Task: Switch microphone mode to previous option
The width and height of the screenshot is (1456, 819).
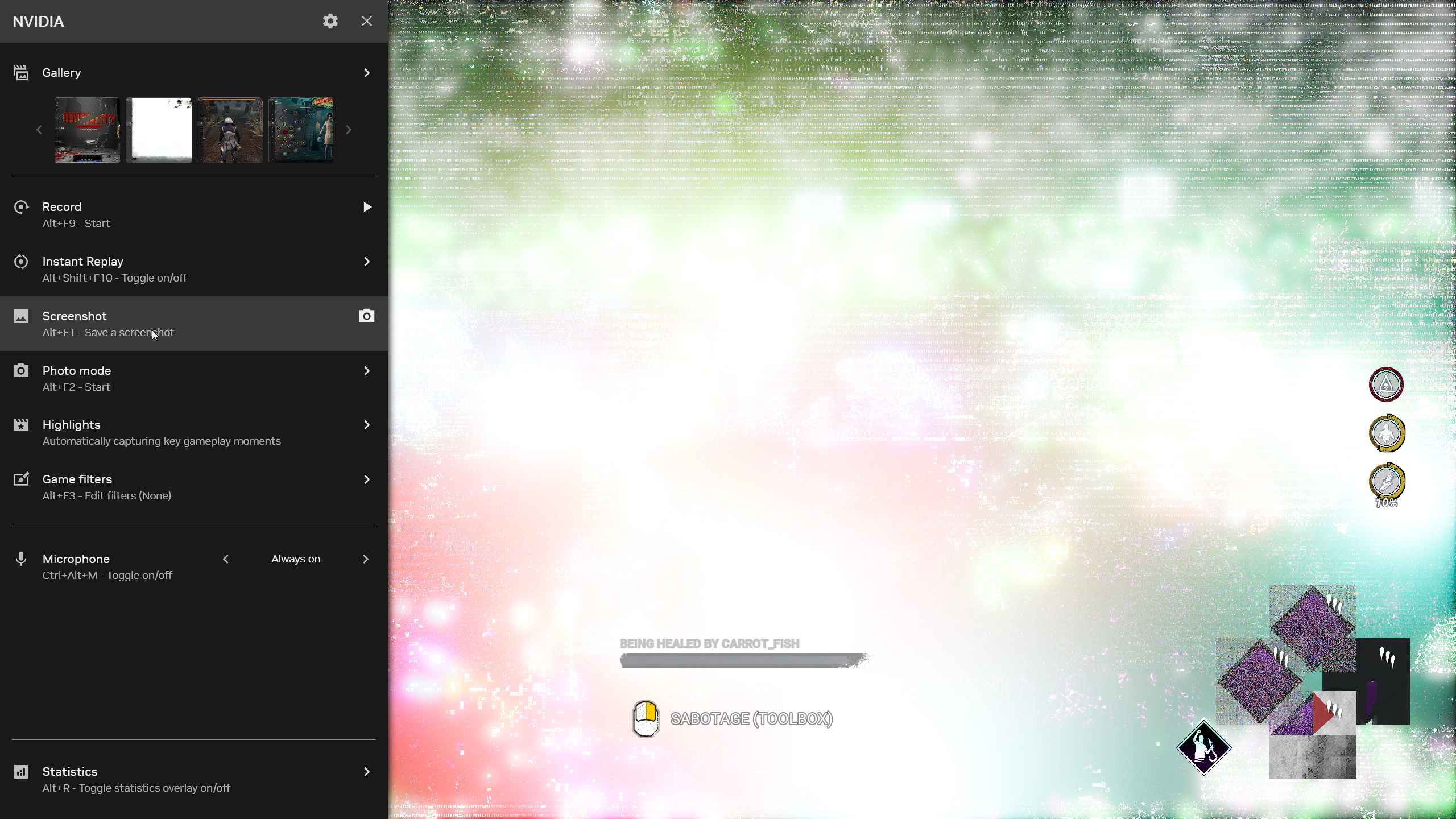Action: 226,559
